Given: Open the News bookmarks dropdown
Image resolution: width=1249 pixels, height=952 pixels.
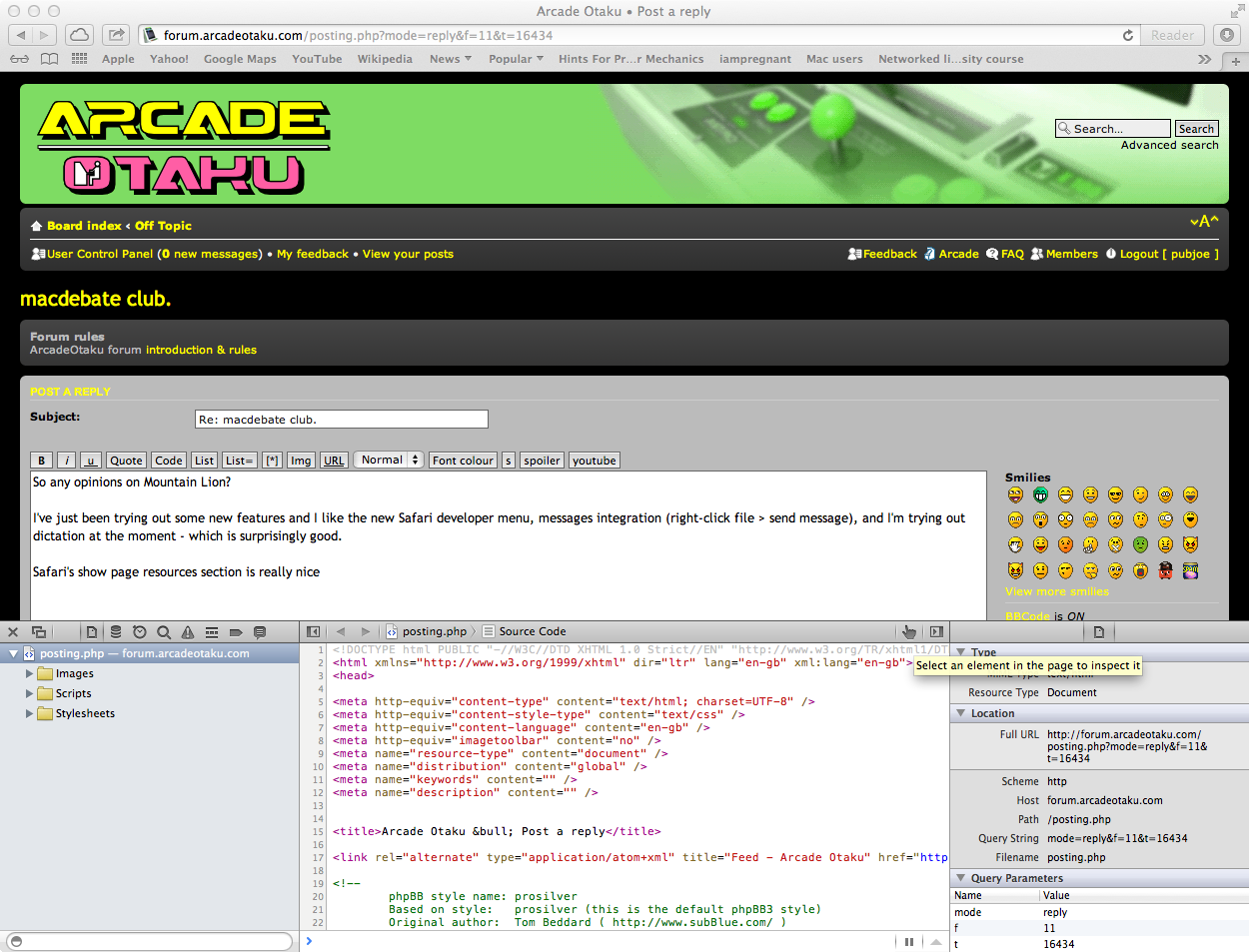Looking at the screenshot, I should [x=451, y=59].
